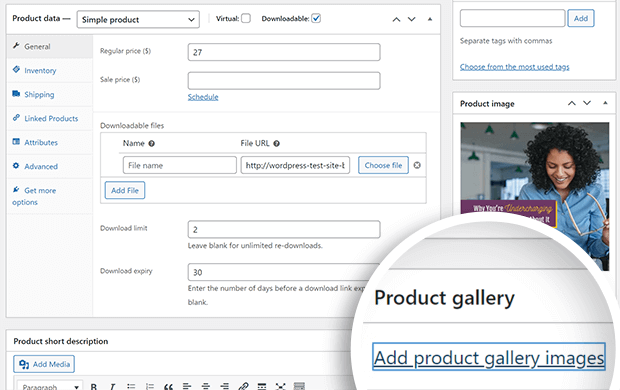This screenshot has width=620, height=390.
Task: Click the Add product gallery images link
Action: tap(489, 358)
